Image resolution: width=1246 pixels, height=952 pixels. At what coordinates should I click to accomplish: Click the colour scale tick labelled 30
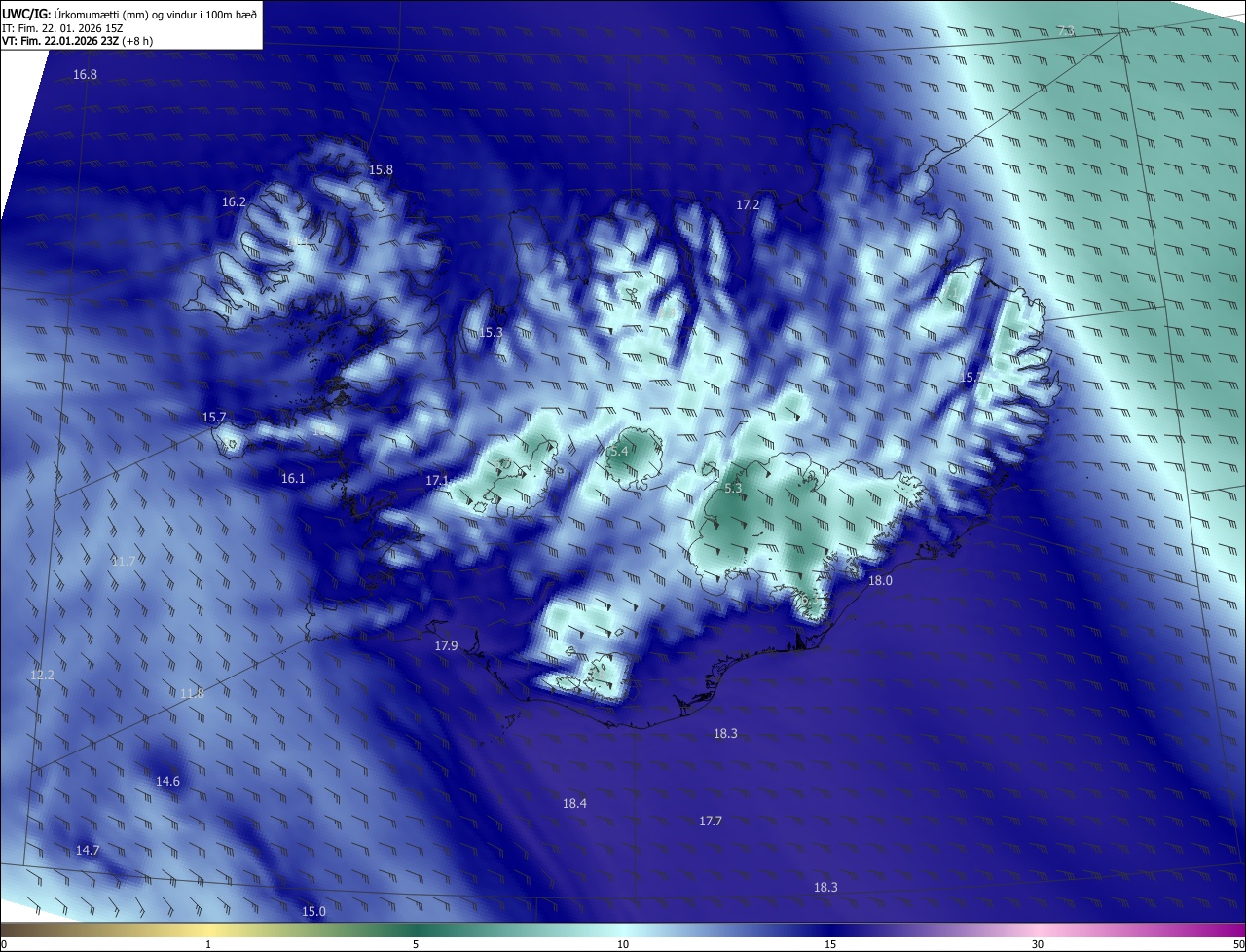pyautogui.click(x=1038, y=945)
